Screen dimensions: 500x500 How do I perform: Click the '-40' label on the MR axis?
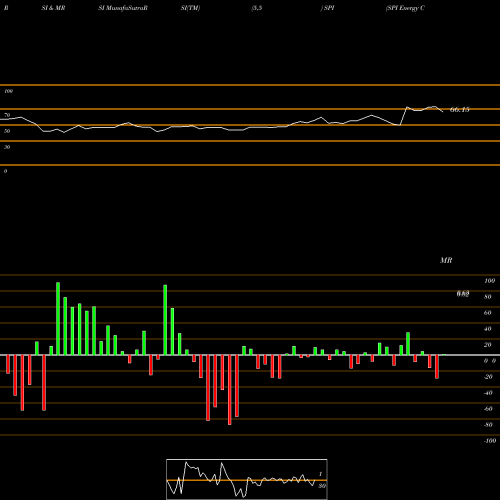point(488,393)
